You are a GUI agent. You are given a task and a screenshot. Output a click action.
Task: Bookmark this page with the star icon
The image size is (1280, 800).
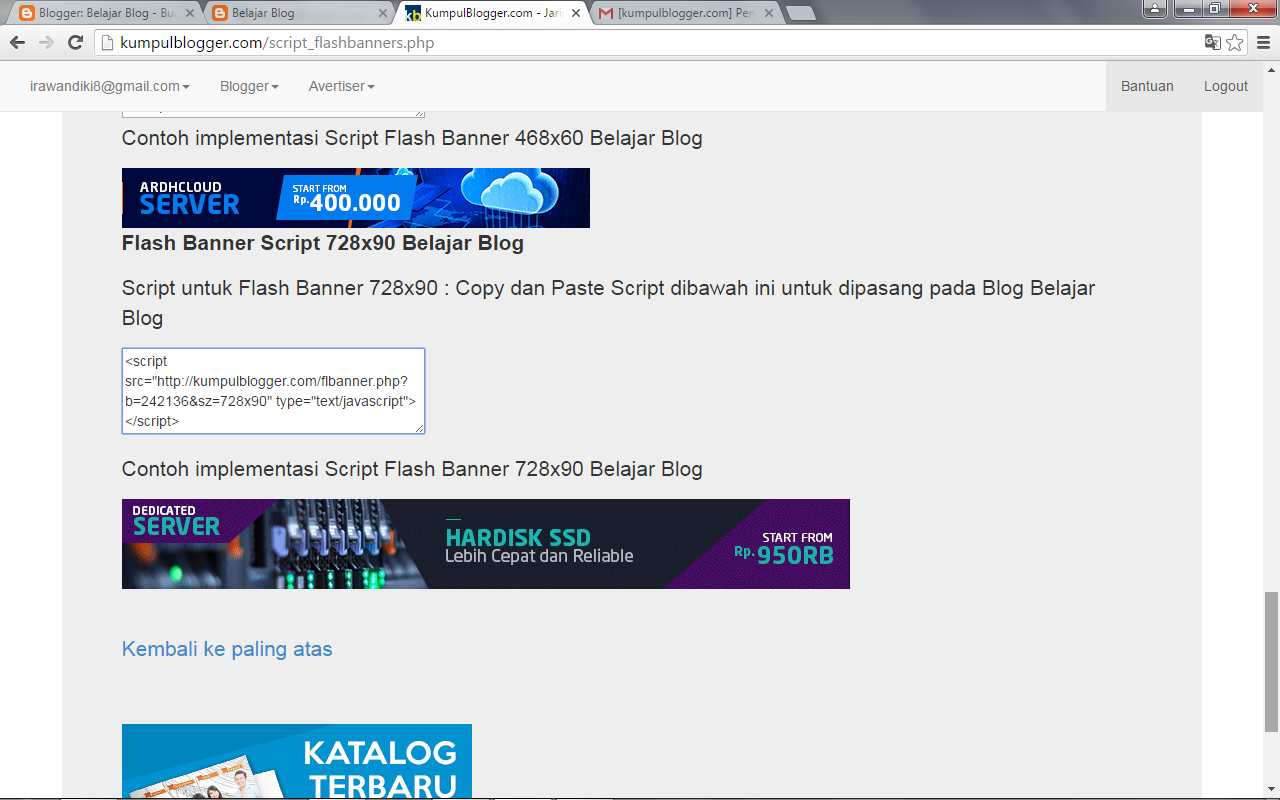point(1235,43)
